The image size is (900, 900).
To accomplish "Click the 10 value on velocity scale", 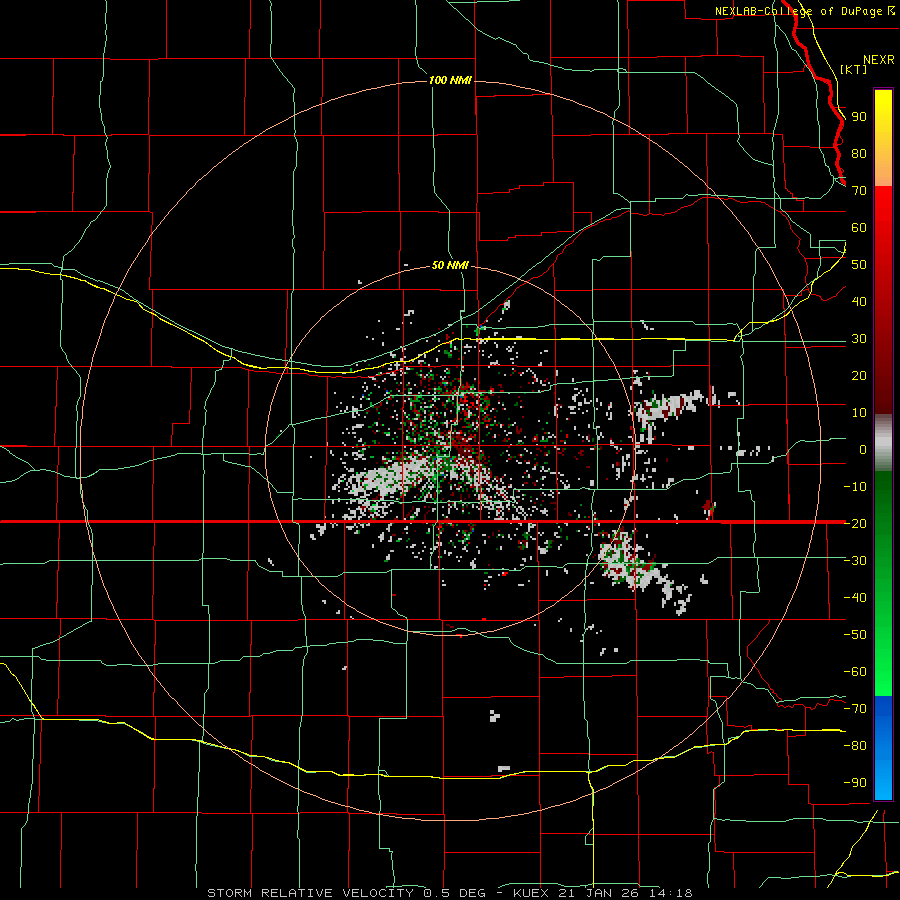I will coord(859,413).
